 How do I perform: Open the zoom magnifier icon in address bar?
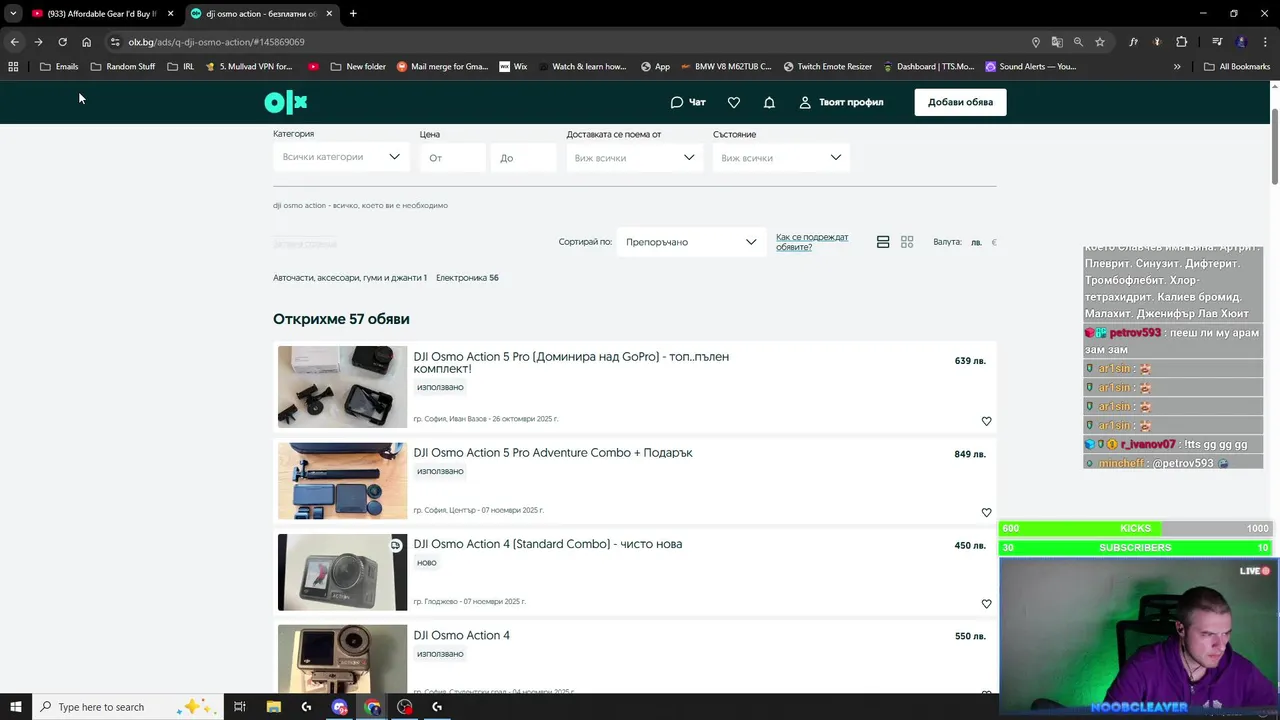click(1078, 42)
